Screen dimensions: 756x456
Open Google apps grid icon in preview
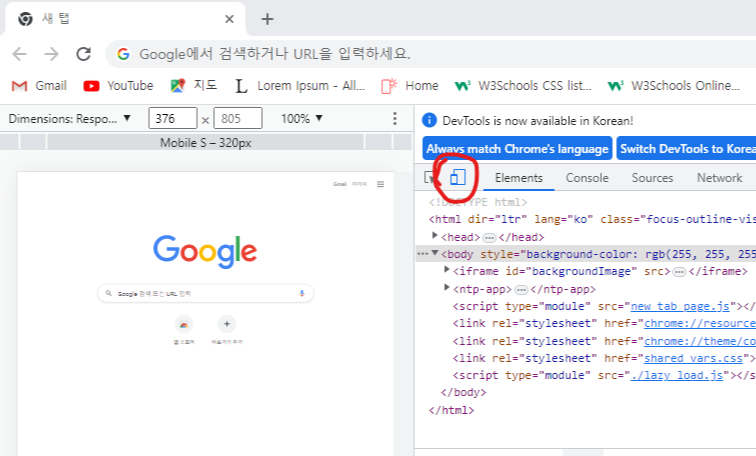pyautogui.click(x=380, y=184)
